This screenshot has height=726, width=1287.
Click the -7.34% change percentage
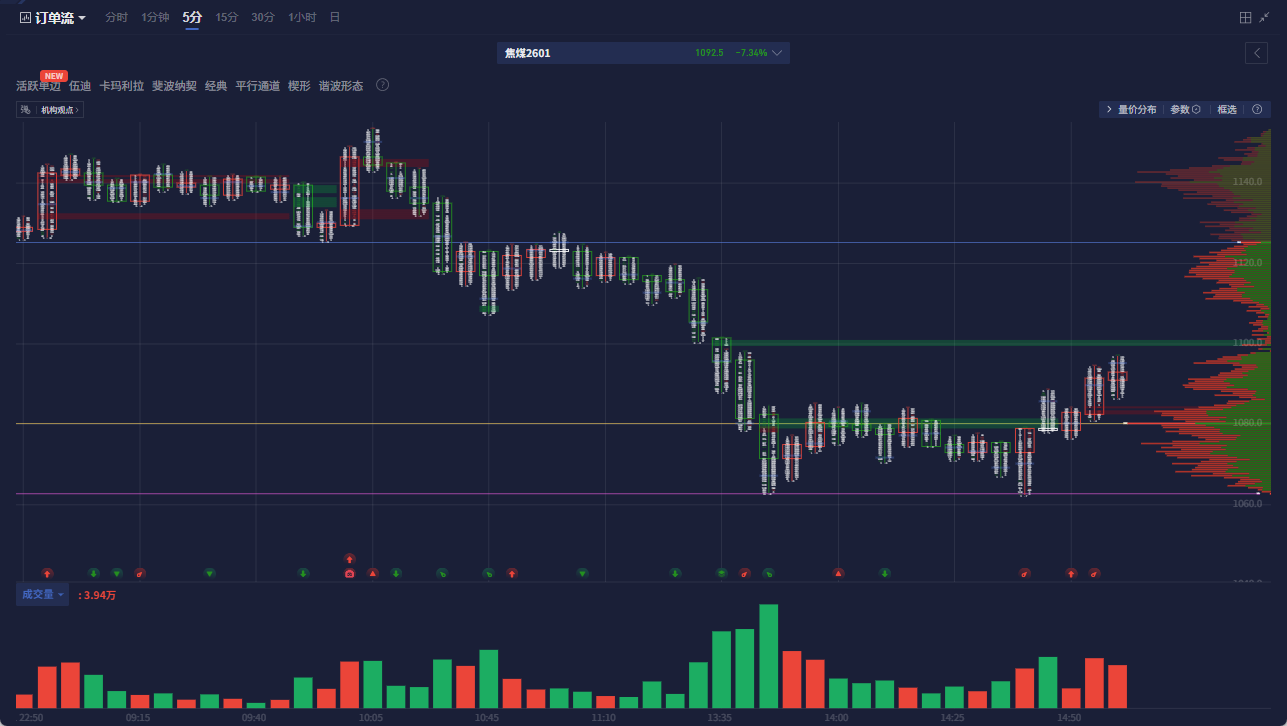pos(751,53)
